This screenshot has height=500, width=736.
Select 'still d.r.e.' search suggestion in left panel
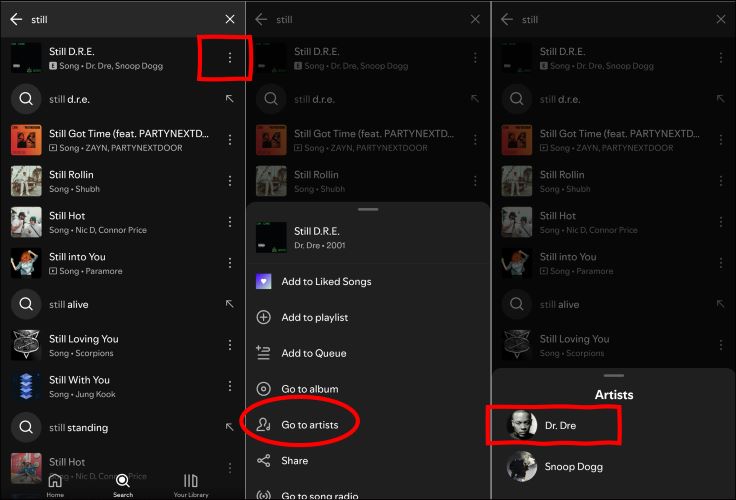coord(123,99)
